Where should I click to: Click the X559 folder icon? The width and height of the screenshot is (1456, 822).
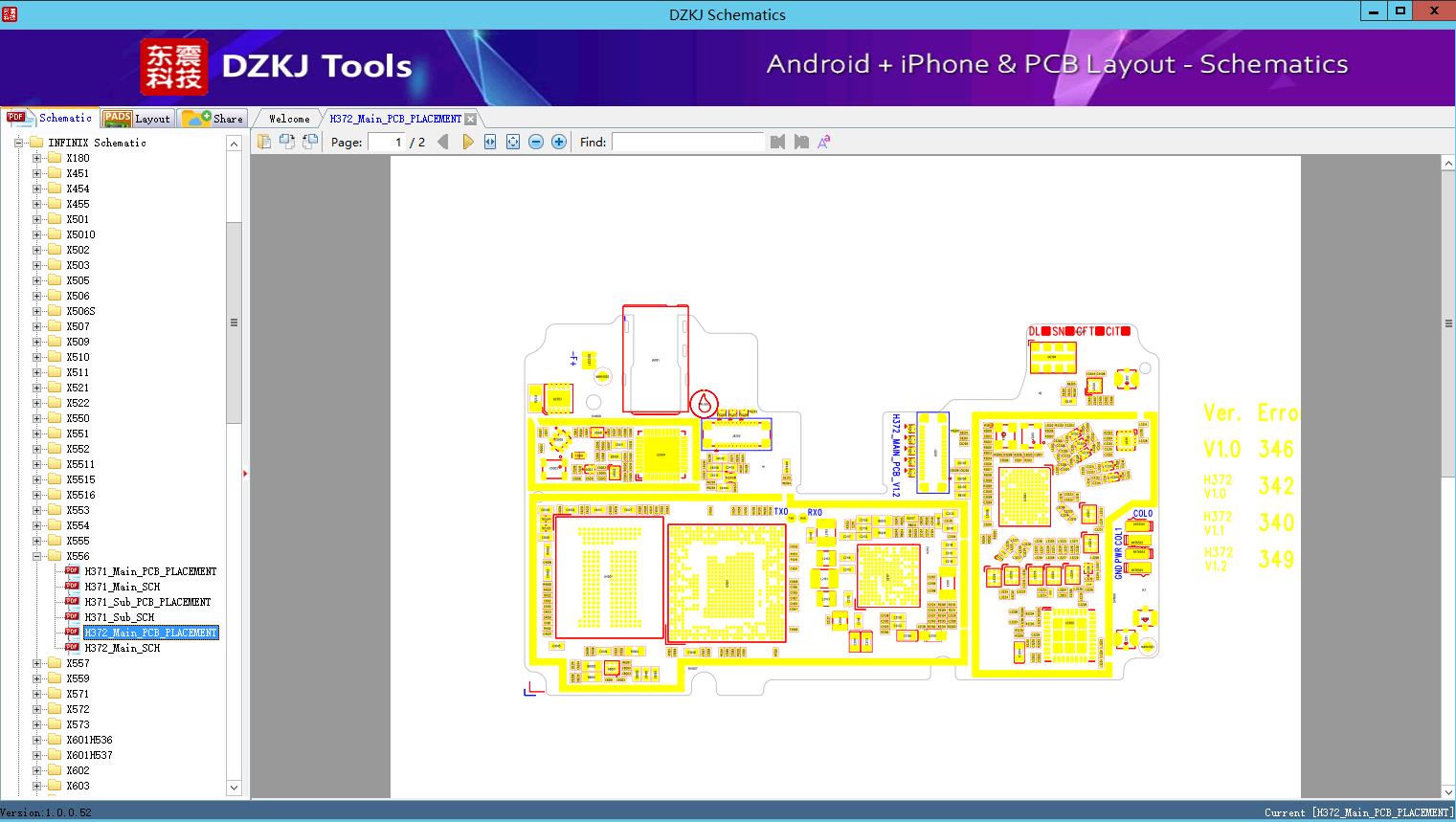tap(55, 678)
